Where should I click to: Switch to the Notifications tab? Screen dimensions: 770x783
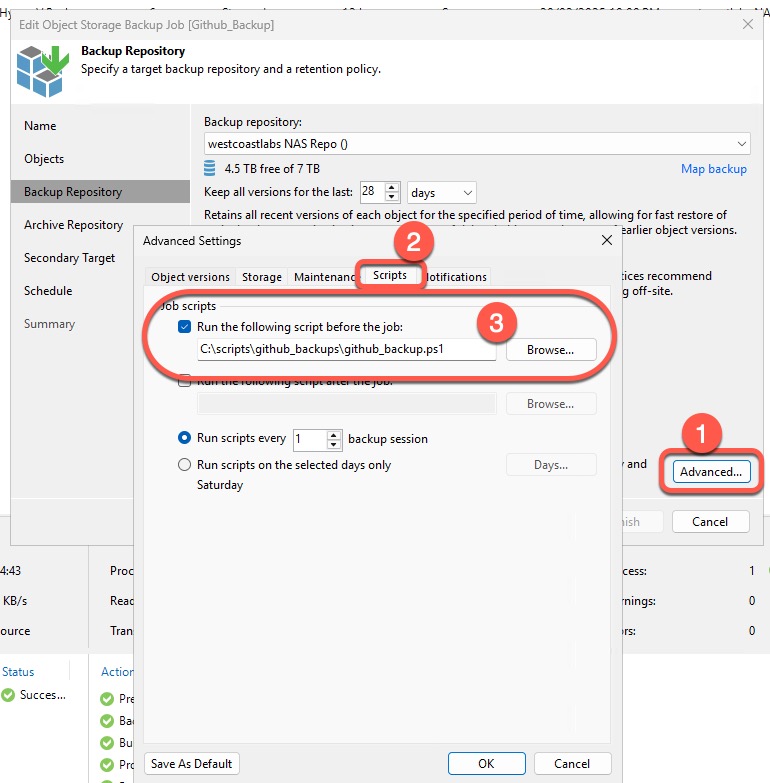(457, 277)
